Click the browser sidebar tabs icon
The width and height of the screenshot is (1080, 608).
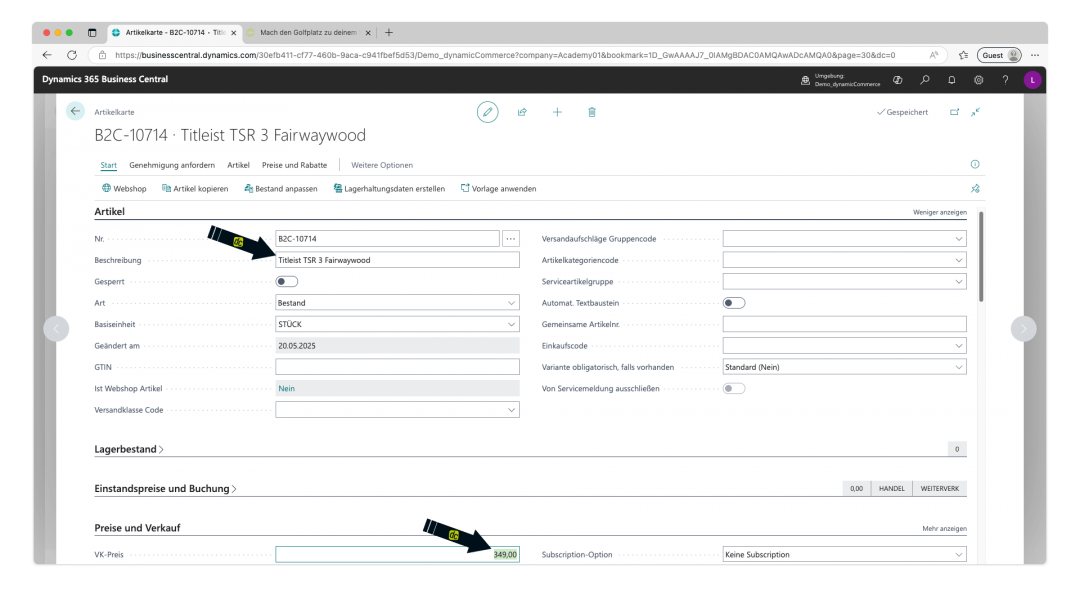[92, 32]
